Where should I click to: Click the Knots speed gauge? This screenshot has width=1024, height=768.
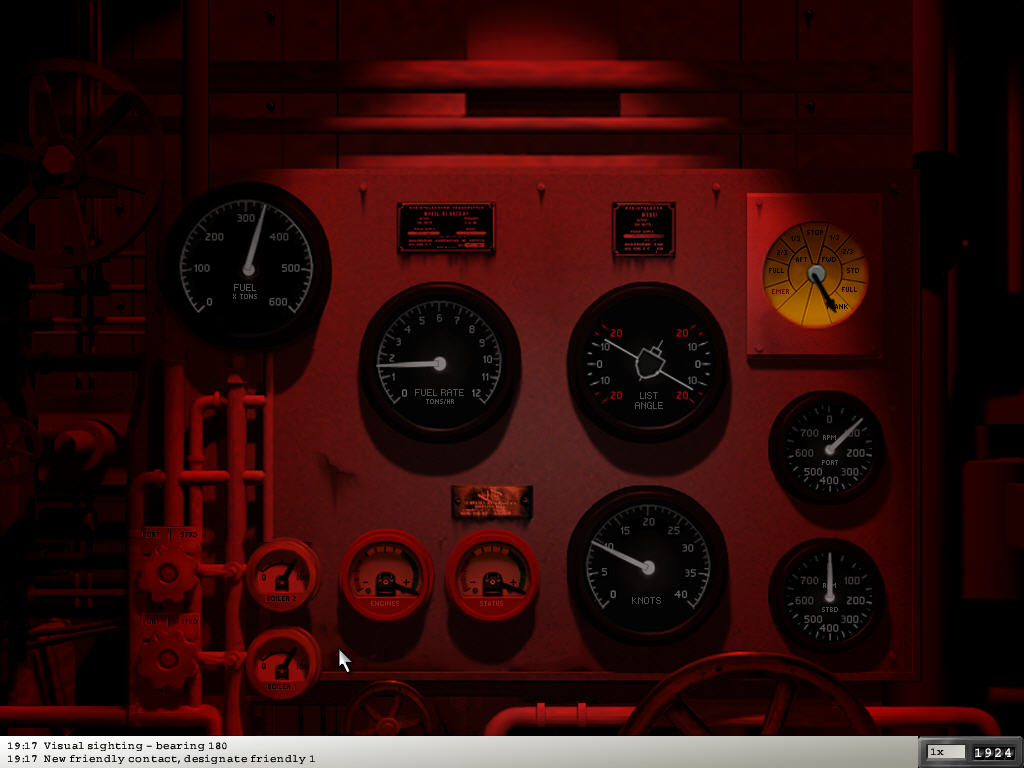click(647, 567)
